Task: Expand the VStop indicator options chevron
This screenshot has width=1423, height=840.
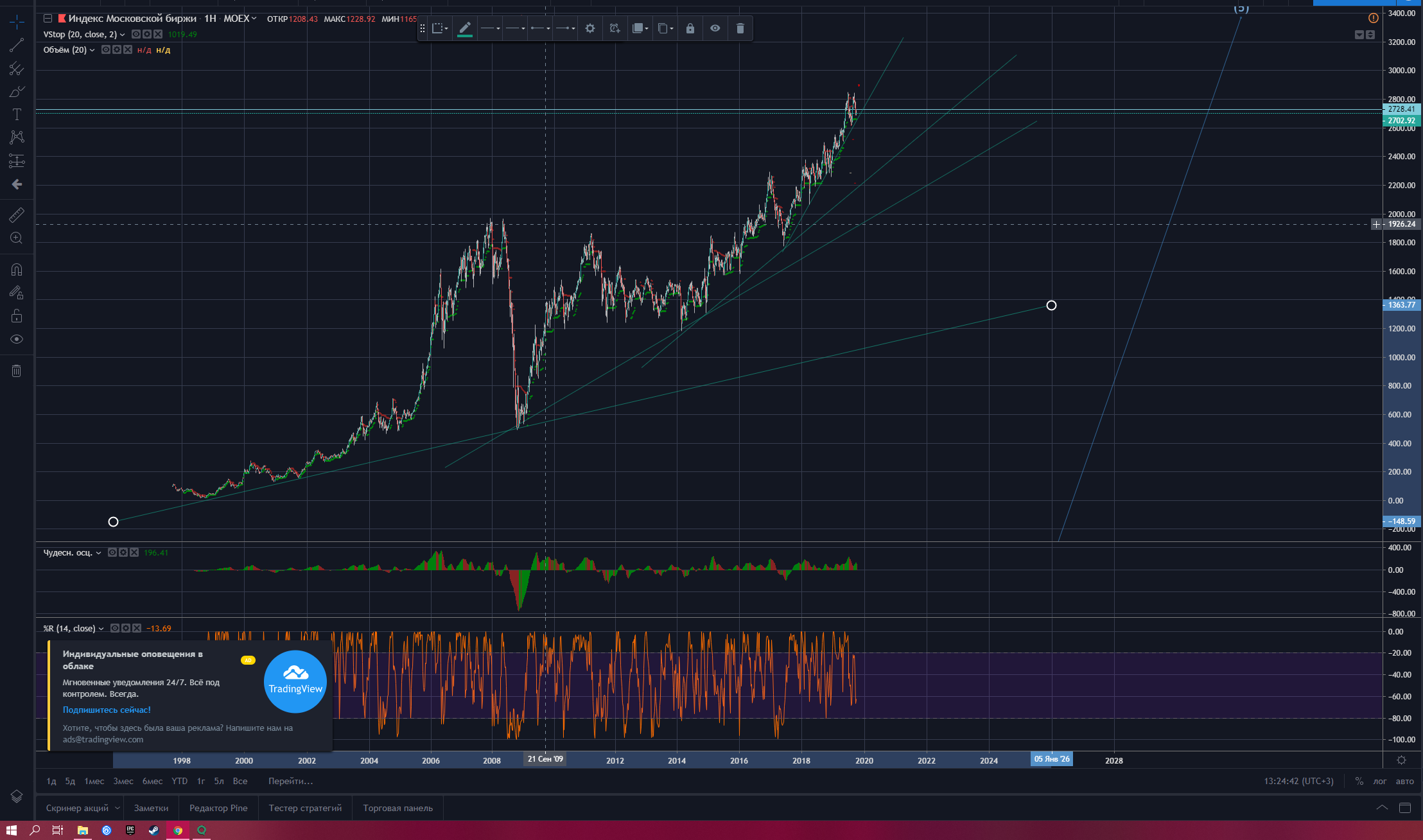Action: [122, 35]
